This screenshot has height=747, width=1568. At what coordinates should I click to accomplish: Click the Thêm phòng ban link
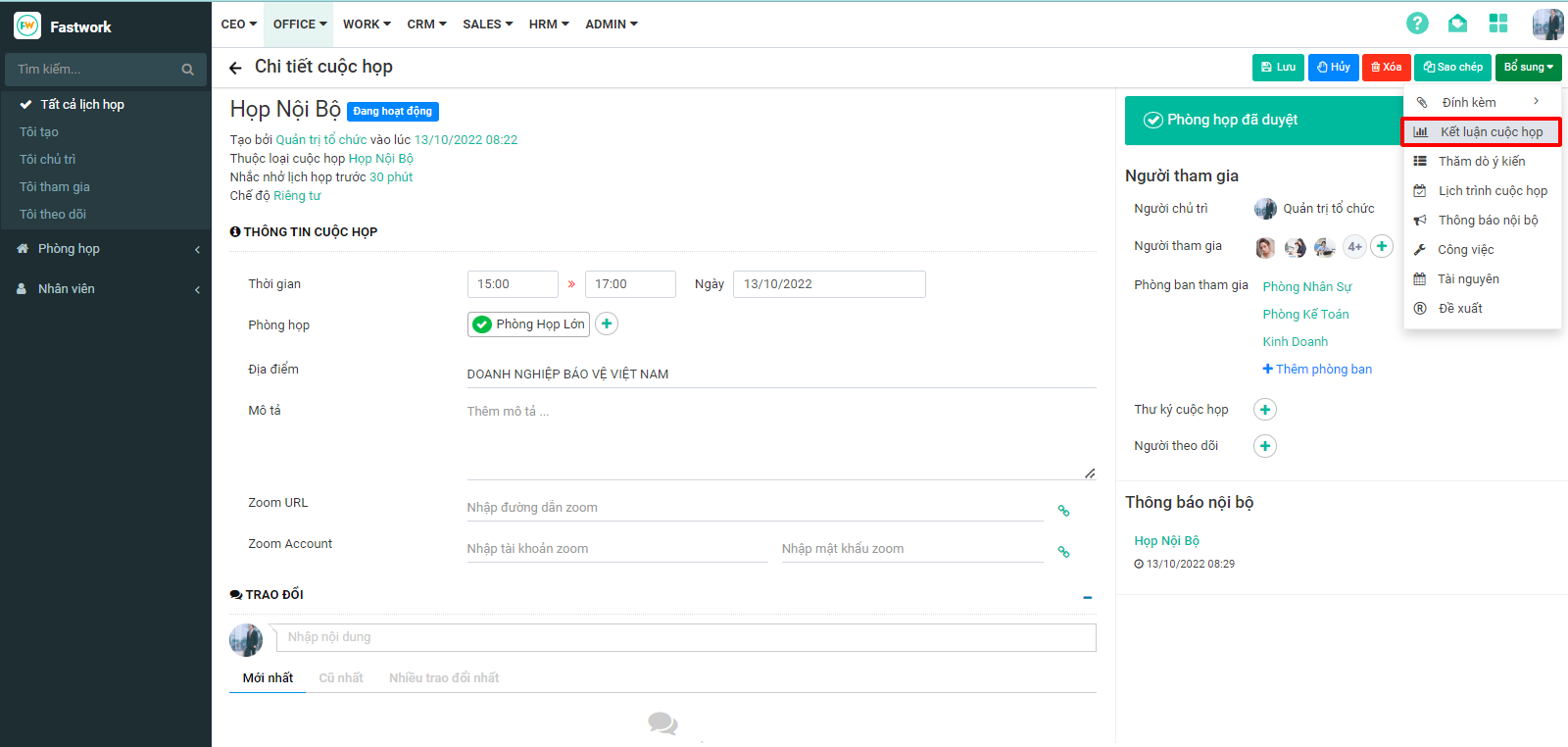click(x=1317, y=370)
